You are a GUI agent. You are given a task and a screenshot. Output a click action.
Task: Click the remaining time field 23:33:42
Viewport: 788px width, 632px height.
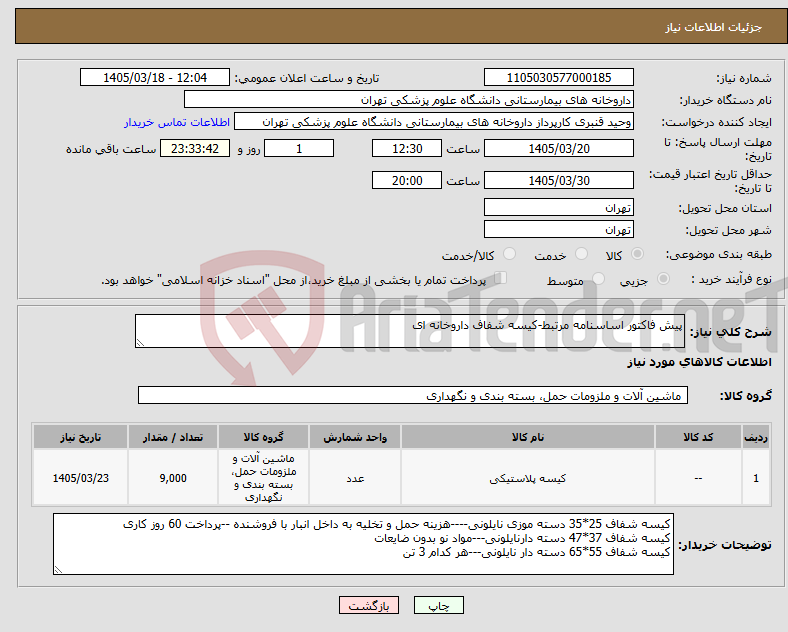(x=195, y=148)
